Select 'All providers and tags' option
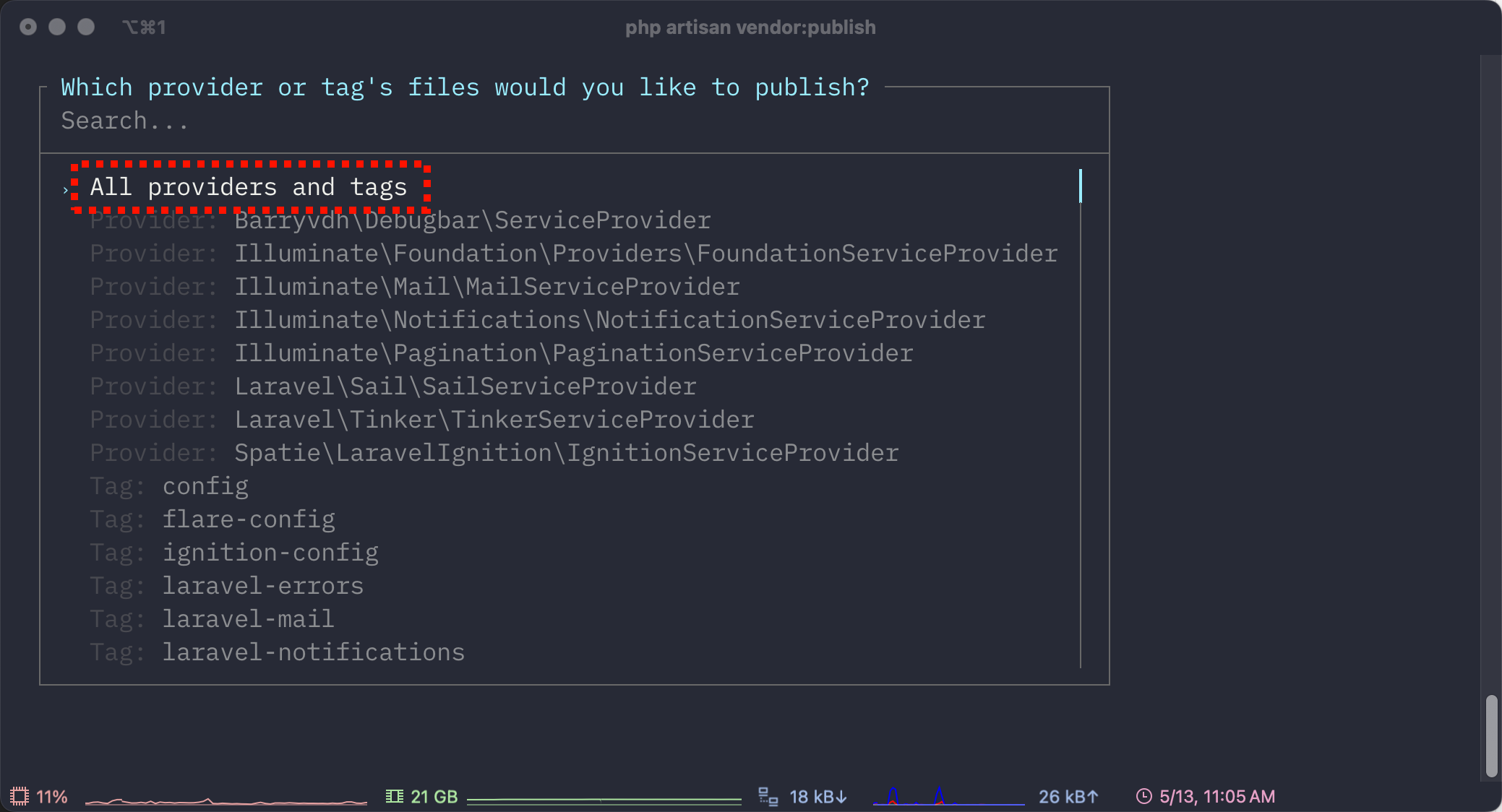 249,187
